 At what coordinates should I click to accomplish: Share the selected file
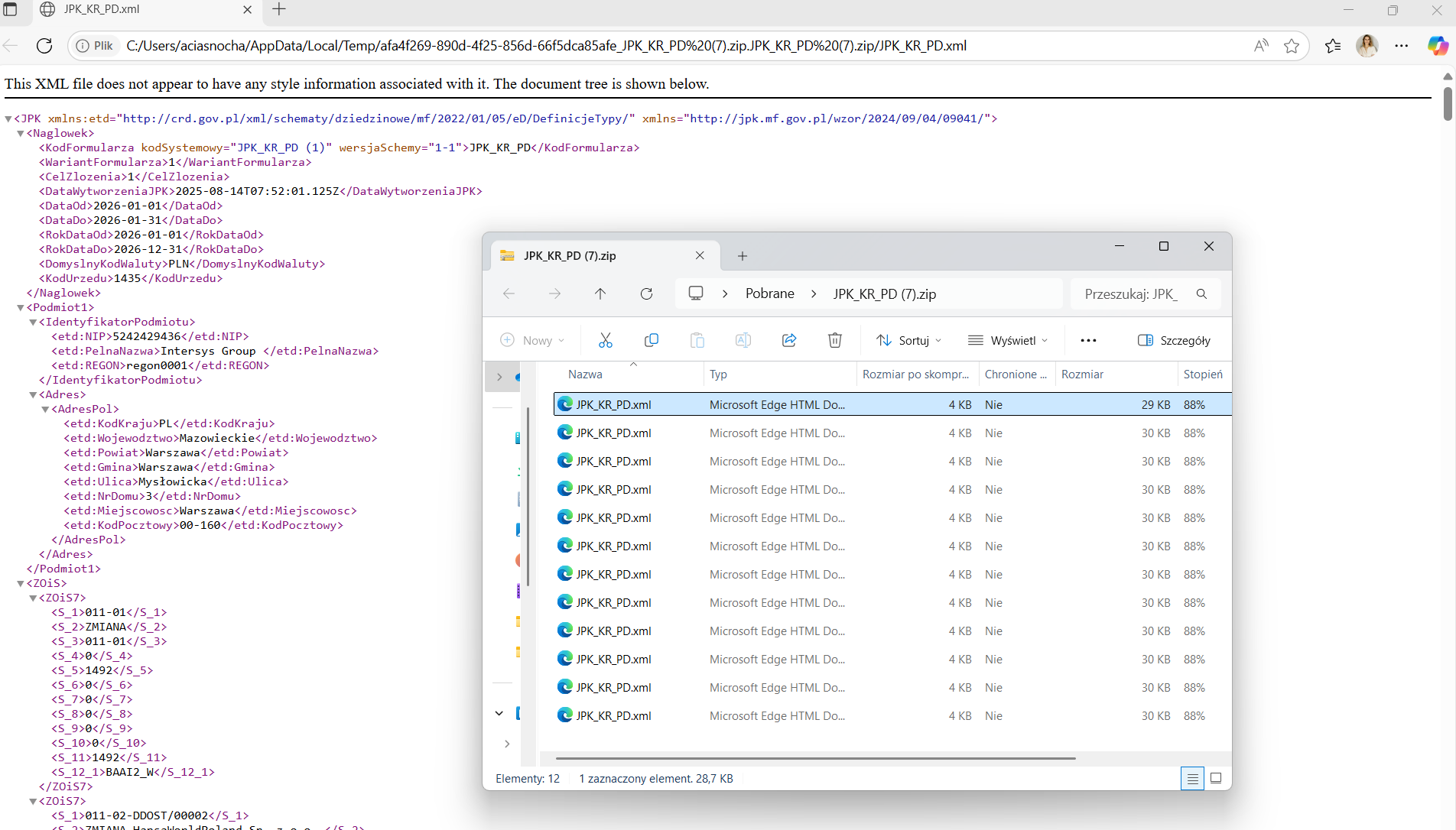788,340
